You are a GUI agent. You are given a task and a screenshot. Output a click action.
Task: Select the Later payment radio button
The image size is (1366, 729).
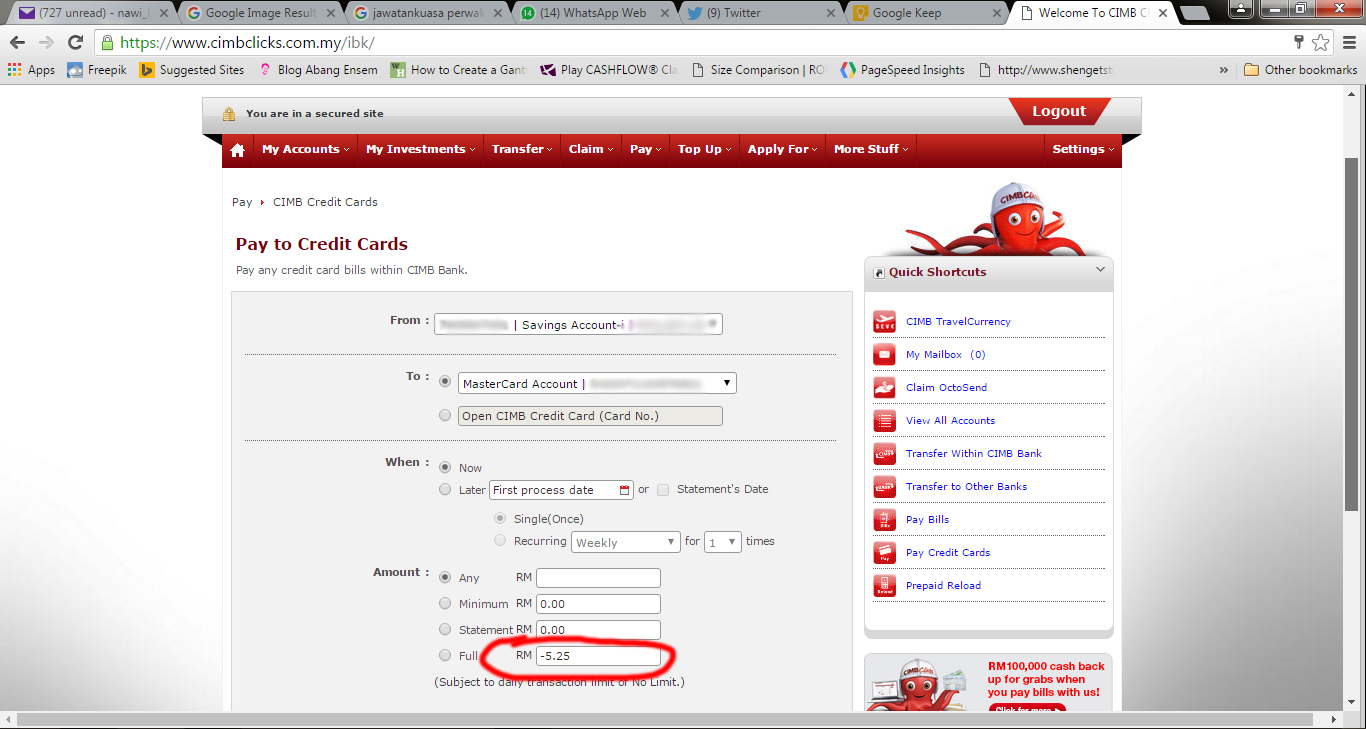click(445, 489)
